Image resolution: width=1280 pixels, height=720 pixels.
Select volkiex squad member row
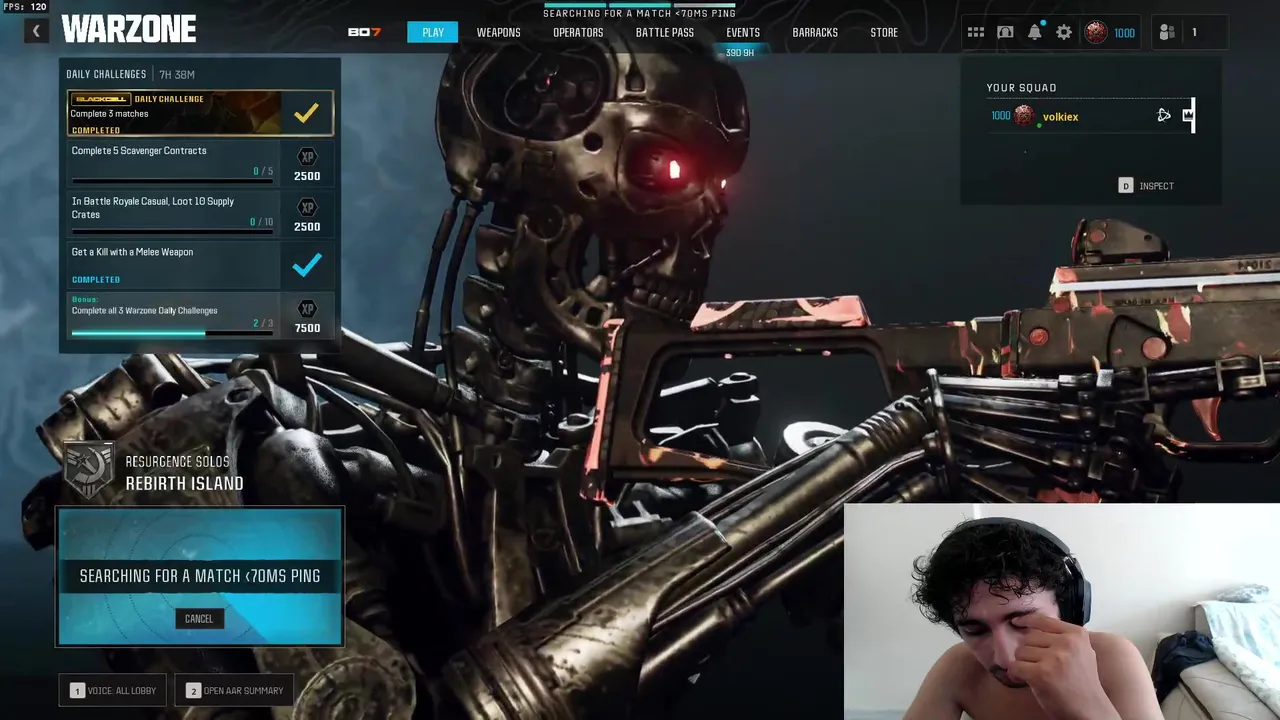[1090, 116]
